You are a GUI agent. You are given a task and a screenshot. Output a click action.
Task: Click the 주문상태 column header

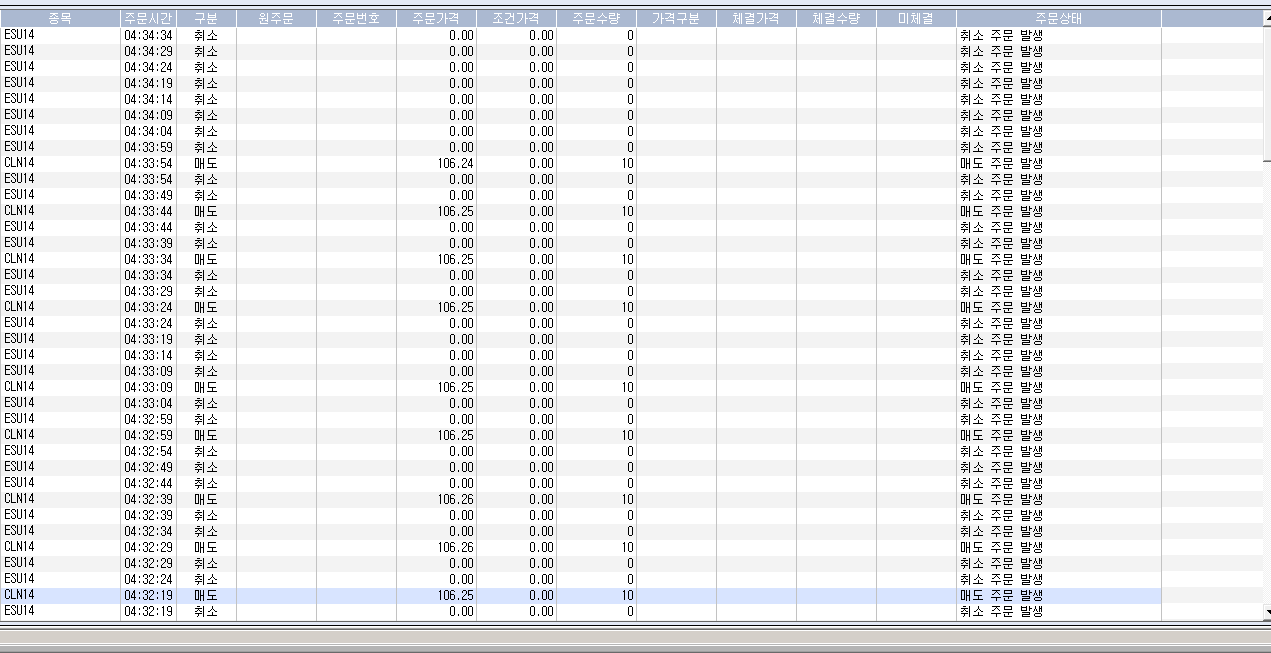click(1058, 18)
